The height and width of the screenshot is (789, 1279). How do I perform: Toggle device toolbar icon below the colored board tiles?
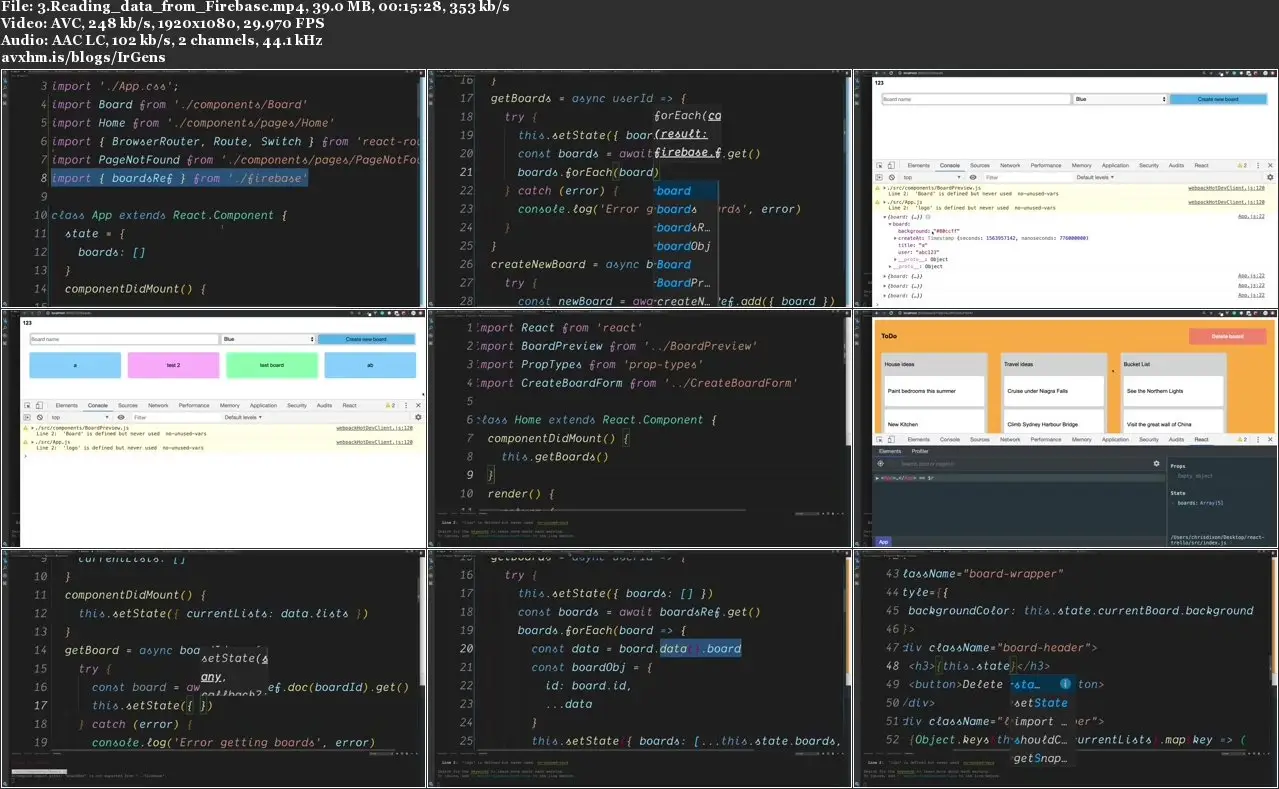pos(39,405)
